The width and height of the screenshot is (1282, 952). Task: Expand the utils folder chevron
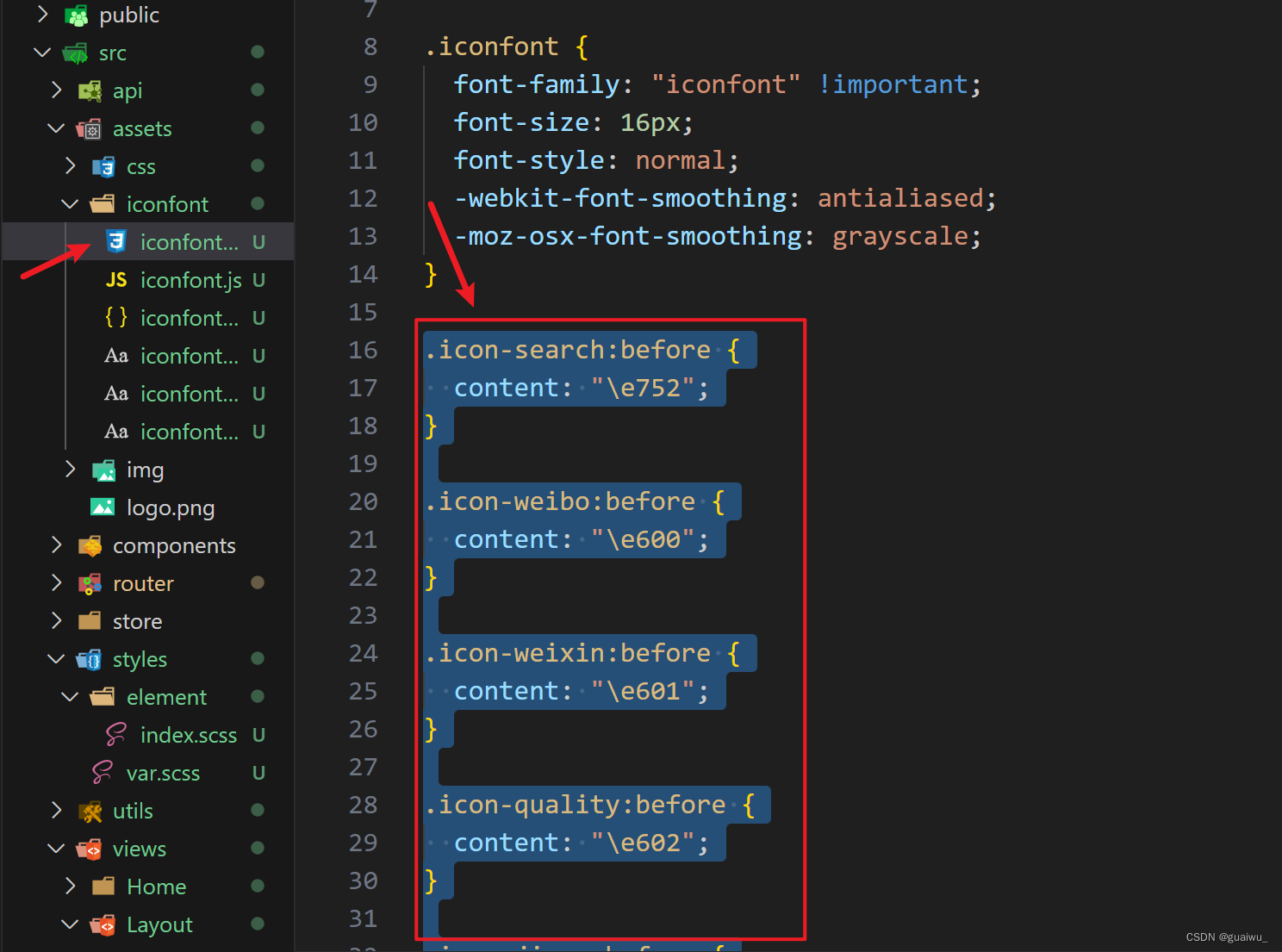[x=57, y=811]
